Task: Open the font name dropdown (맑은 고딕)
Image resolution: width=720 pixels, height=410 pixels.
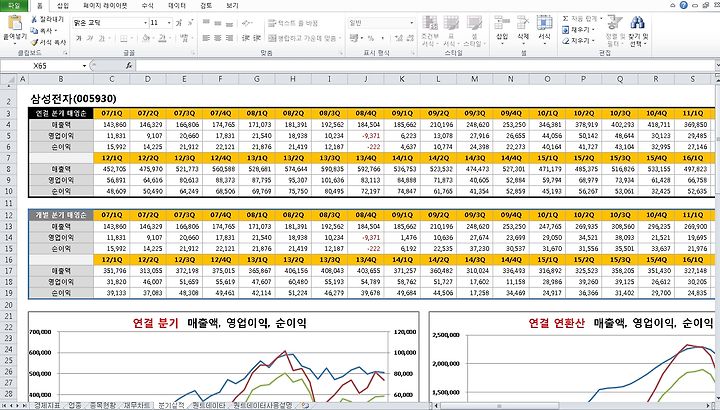Action: [146, 22]
